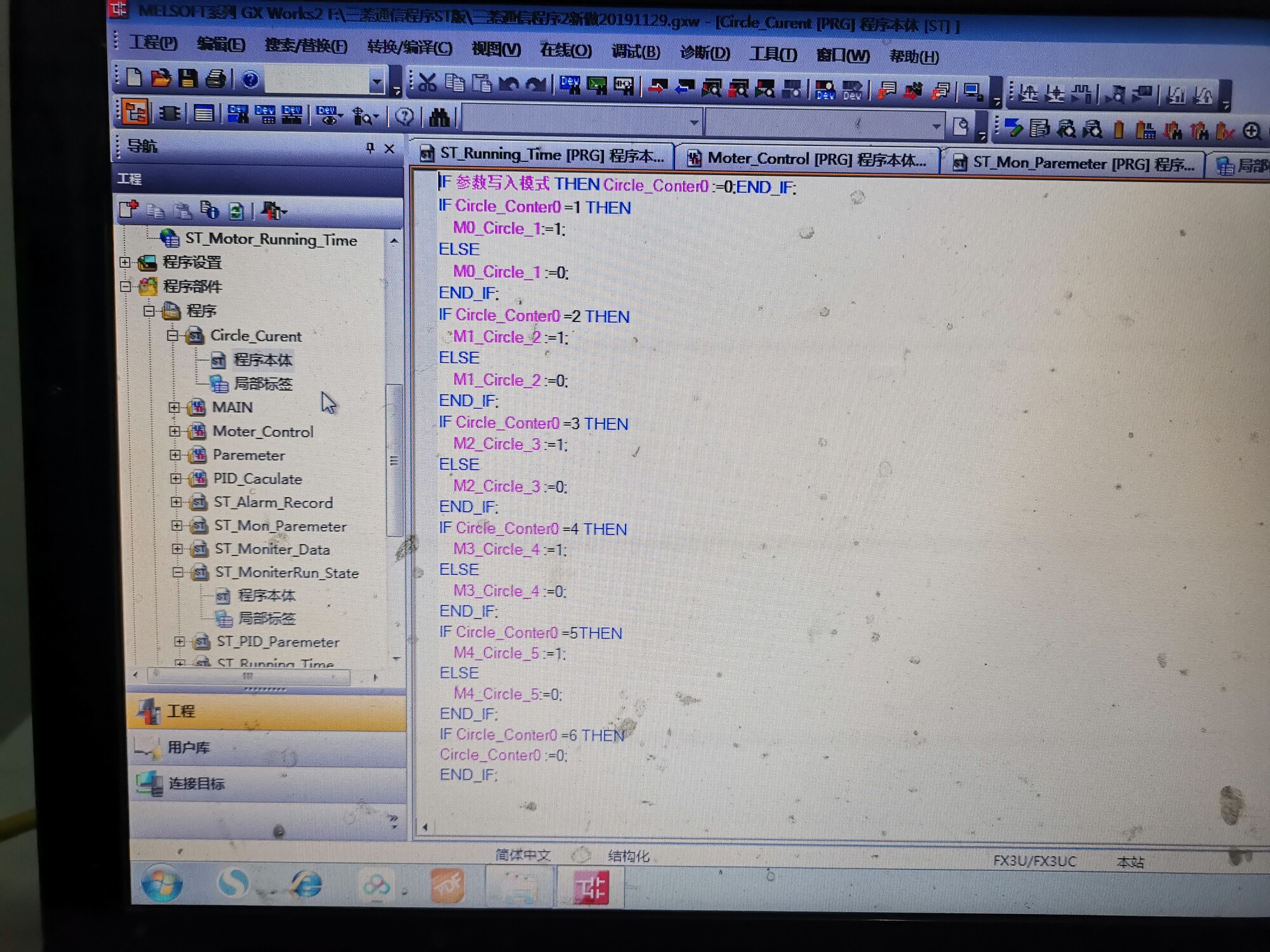This screenshot has width=1270, height=952.
Task: Expand the MAIN program tree node
Action: click(x=174, y=407)
